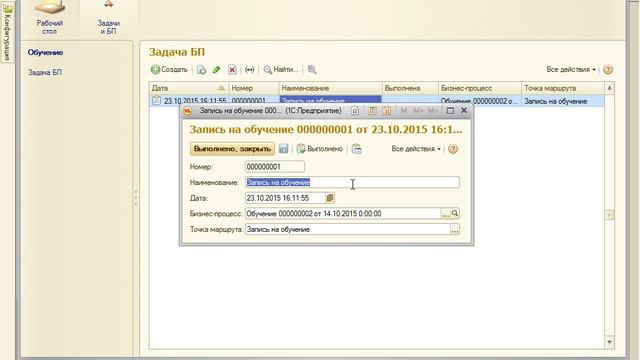The image size is (640, 360).
Task: Click the Точка маршрута column header
Action: (x=563, y=88)
